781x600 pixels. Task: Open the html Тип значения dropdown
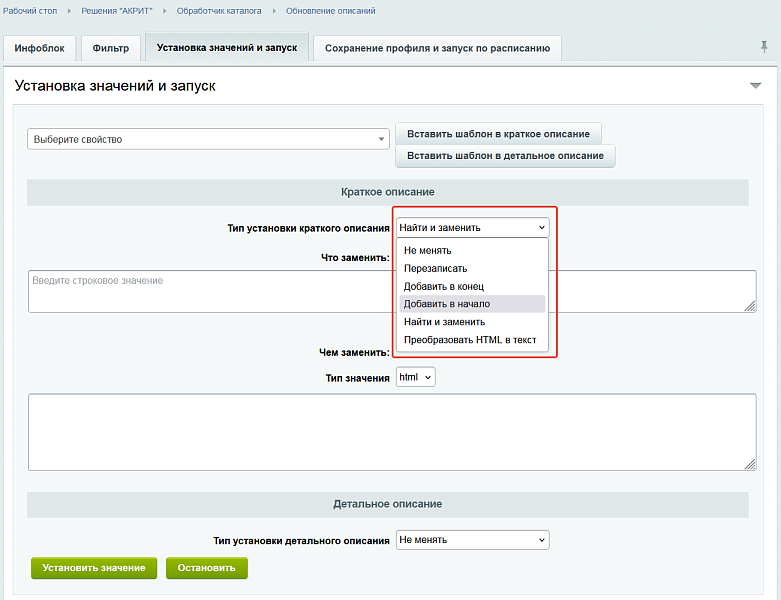(415, 377)
